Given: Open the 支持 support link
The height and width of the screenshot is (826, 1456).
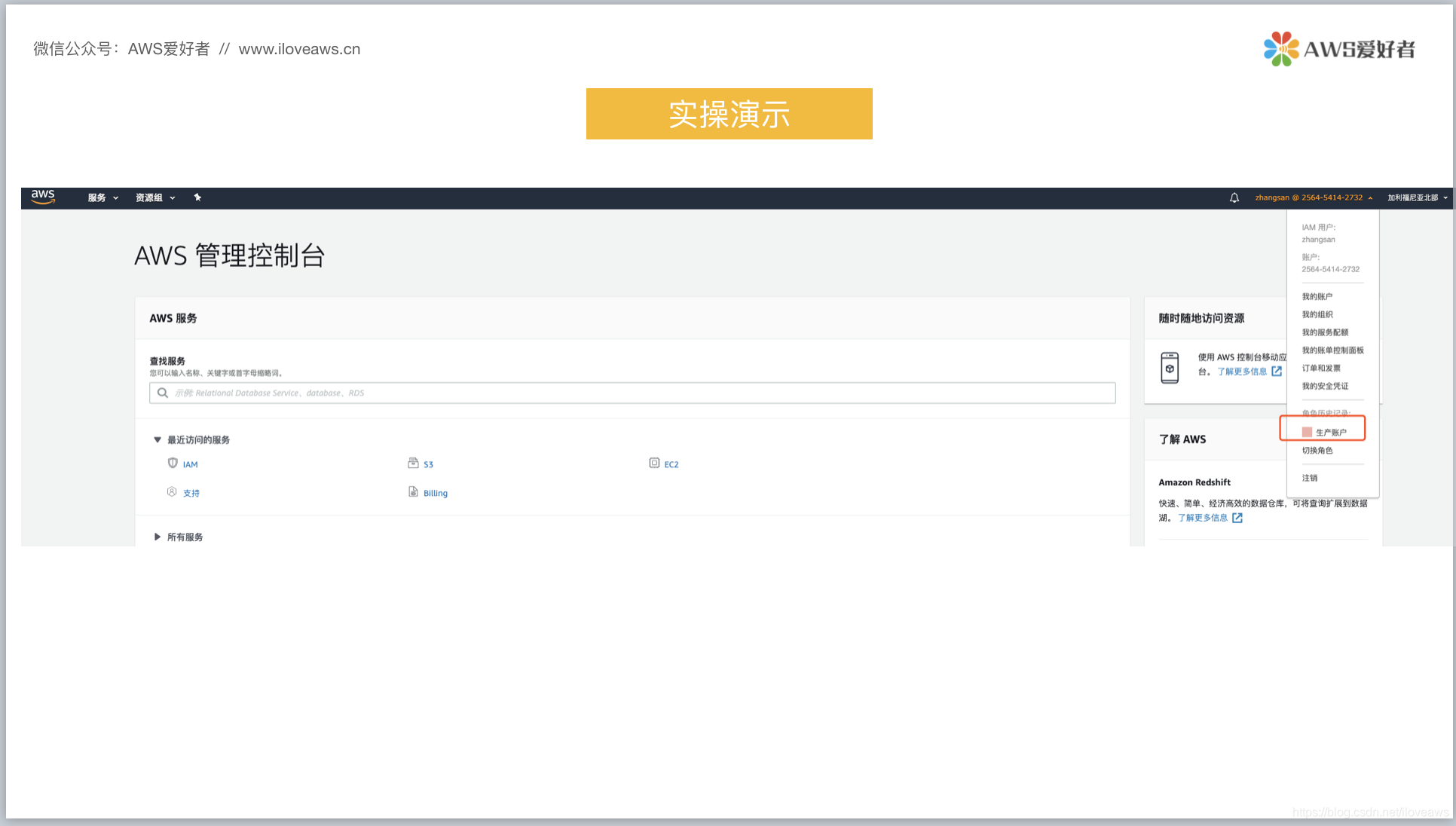Looking at the screenshot, I should pos(191,494).
